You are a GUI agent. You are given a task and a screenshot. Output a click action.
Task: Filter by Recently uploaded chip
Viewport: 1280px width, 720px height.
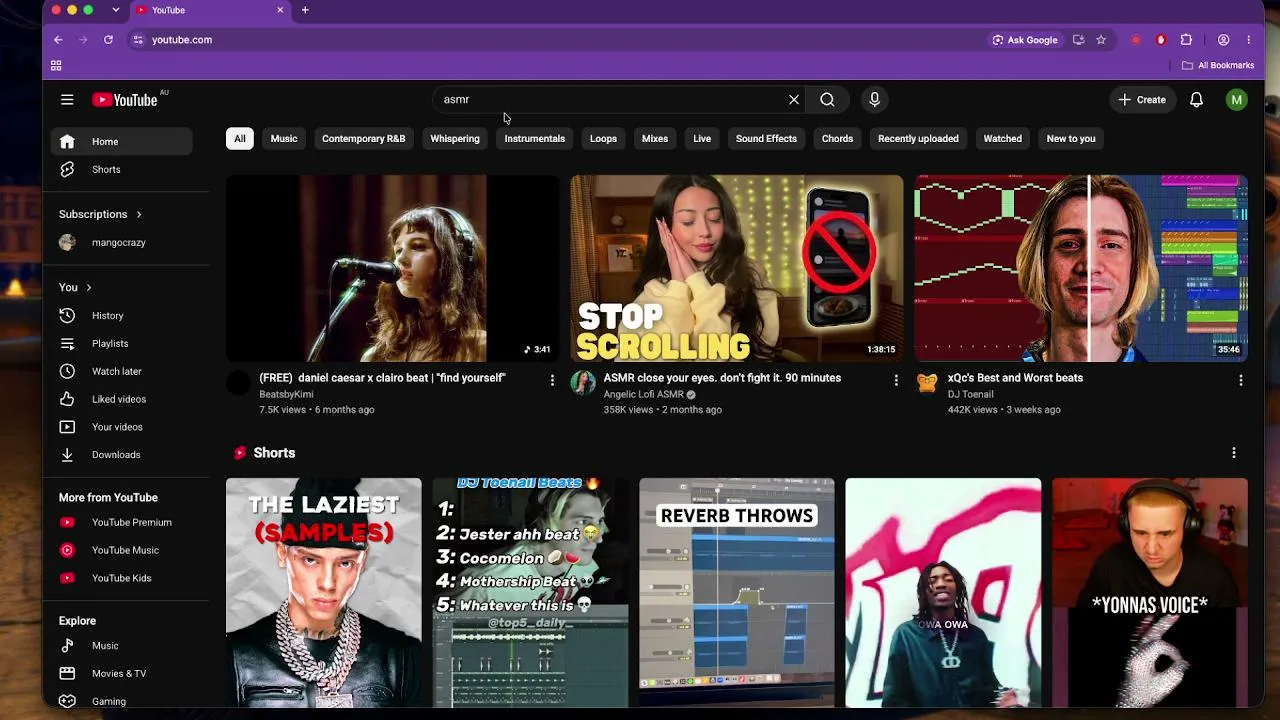[x=918, y=139]
